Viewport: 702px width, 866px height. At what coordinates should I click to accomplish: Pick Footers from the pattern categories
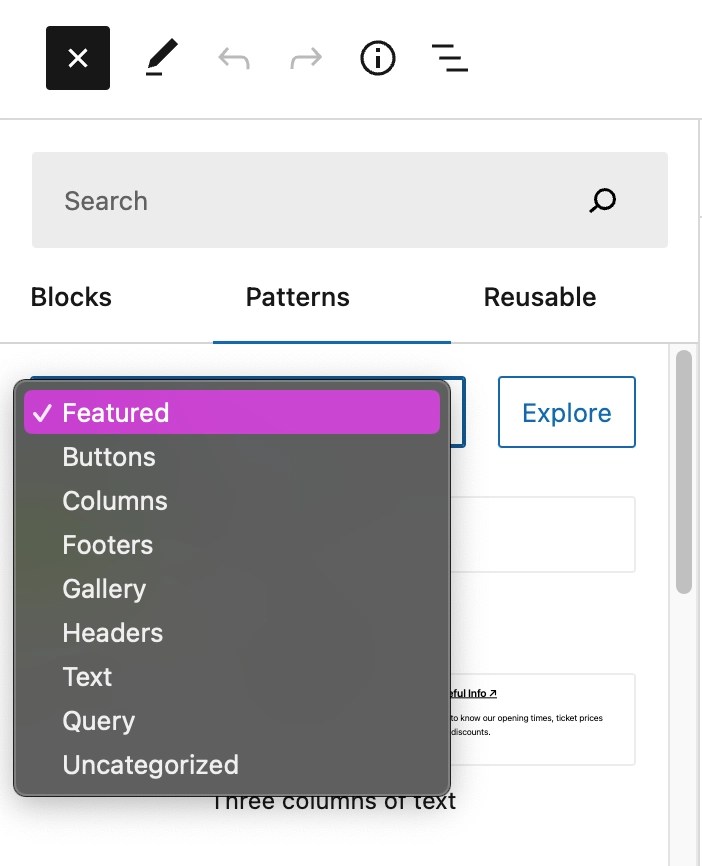(232, 545)
